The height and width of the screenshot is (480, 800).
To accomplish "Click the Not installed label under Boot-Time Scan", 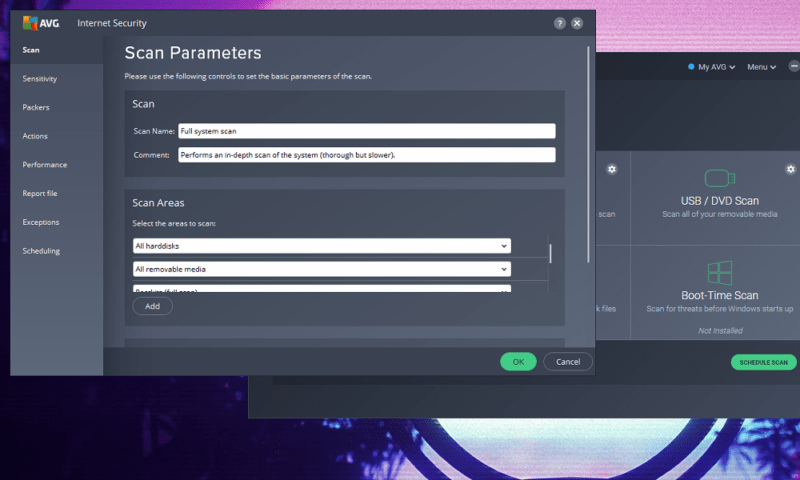I will (x=720, y=331).
